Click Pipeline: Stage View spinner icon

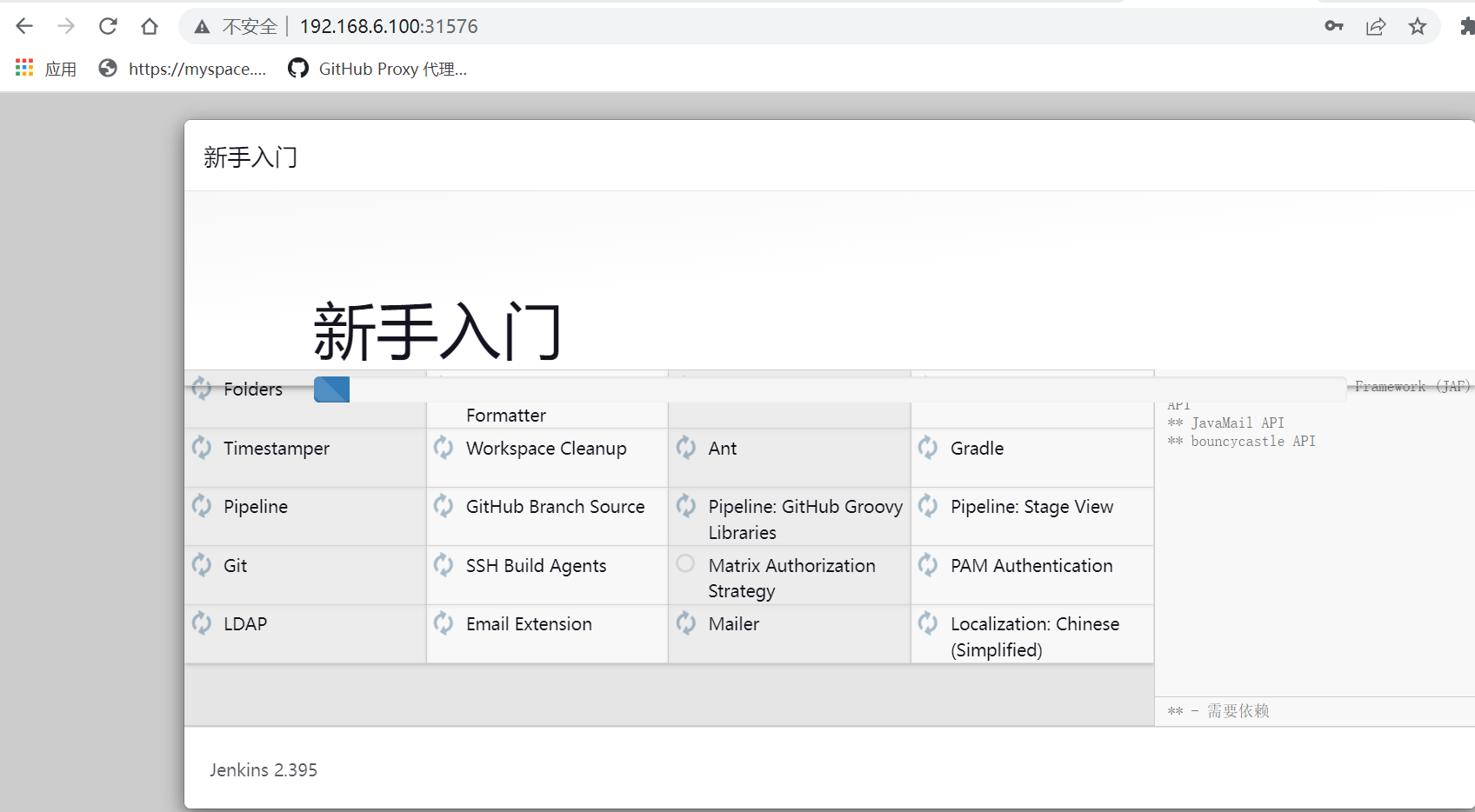pos(928,506)
